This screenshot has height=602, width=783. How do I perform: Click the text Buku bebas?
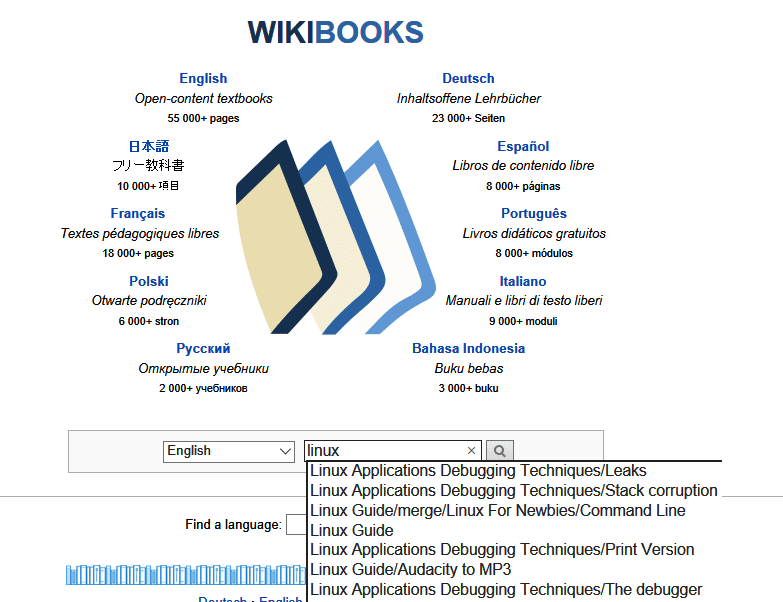pos(468,368)
